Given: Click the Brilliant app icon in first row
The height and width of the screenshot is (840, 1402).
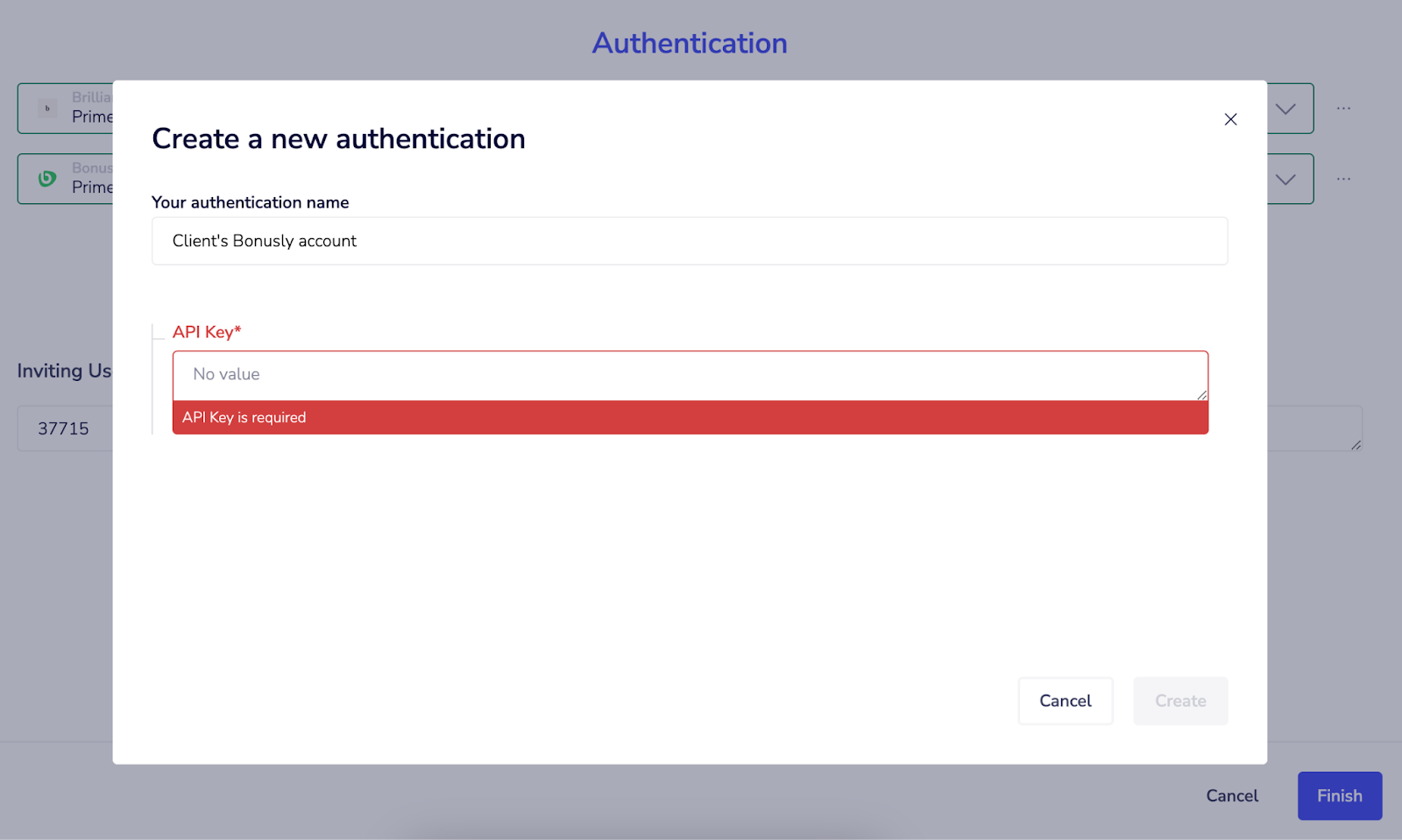Looking at the screenshot, I should [47, 109].
